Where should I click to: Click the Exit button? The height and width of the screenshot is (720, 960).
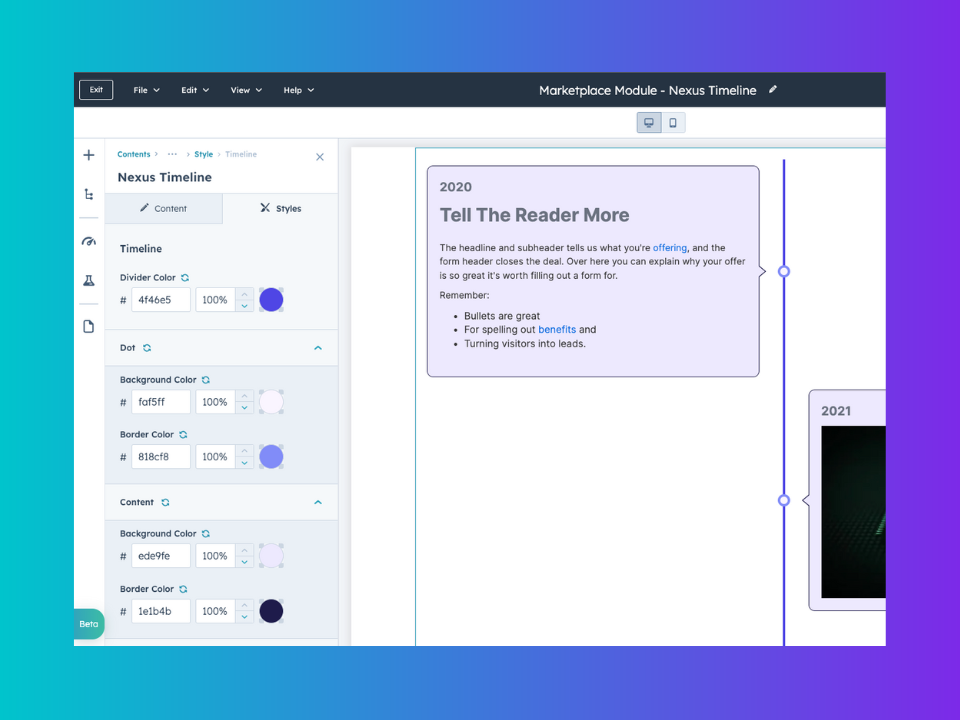[x=96, y=90]
